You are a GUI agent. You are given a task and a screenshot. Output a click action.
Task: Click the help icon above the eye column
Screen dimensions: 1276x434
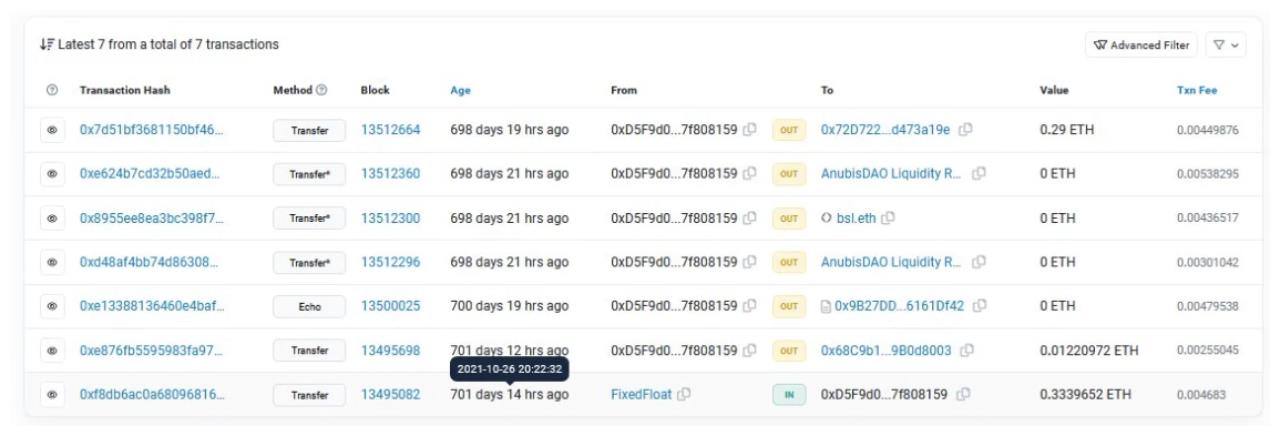(x=52, y=90)
